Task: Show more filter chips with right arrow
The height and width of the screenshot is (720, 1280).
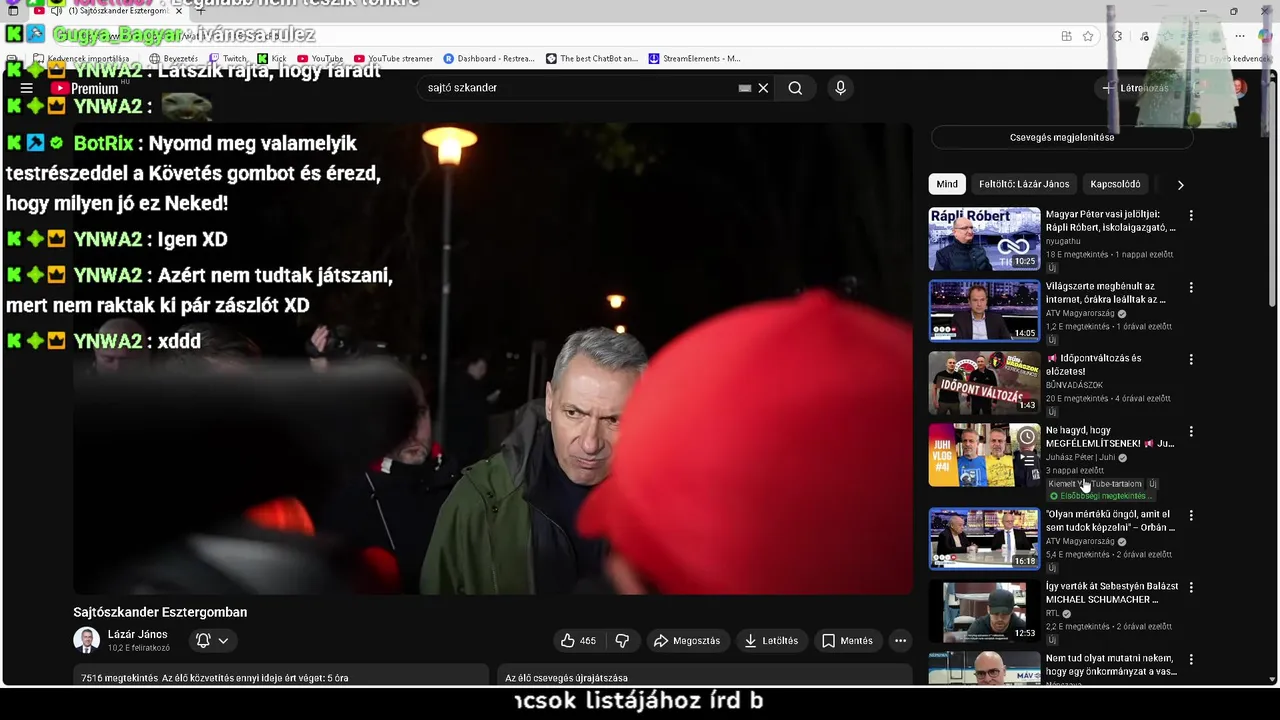Action: pyautogui.click(x=1180, y=185)
